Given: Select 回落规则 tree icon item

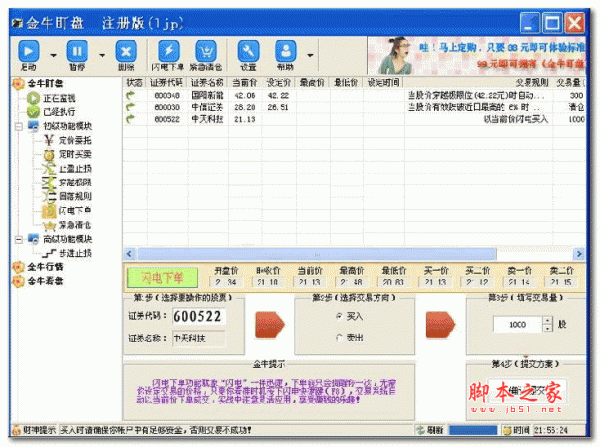Looking at the screenshot, I should (49, 196).
